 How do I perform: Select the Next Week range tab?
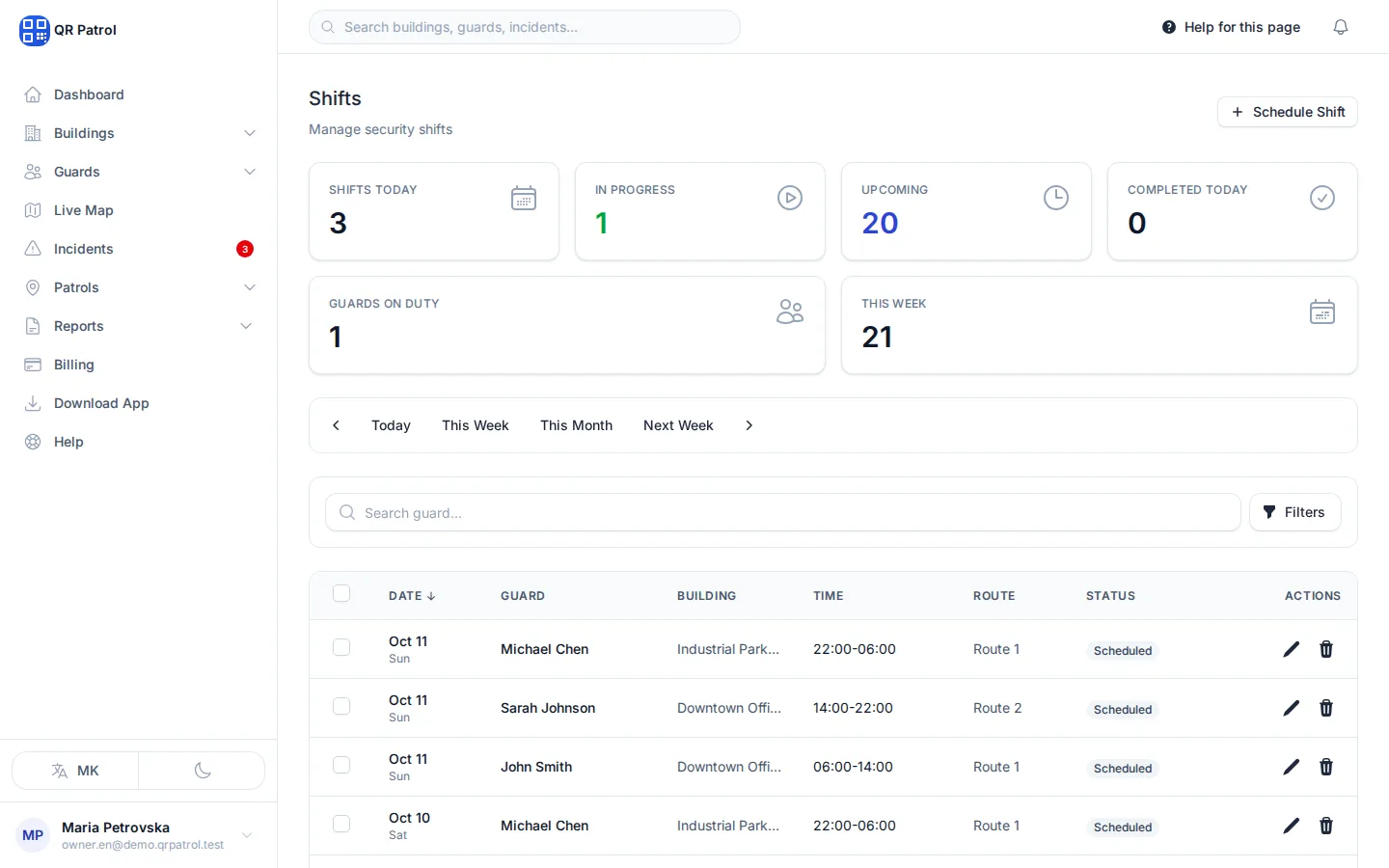tap(678, 425)
